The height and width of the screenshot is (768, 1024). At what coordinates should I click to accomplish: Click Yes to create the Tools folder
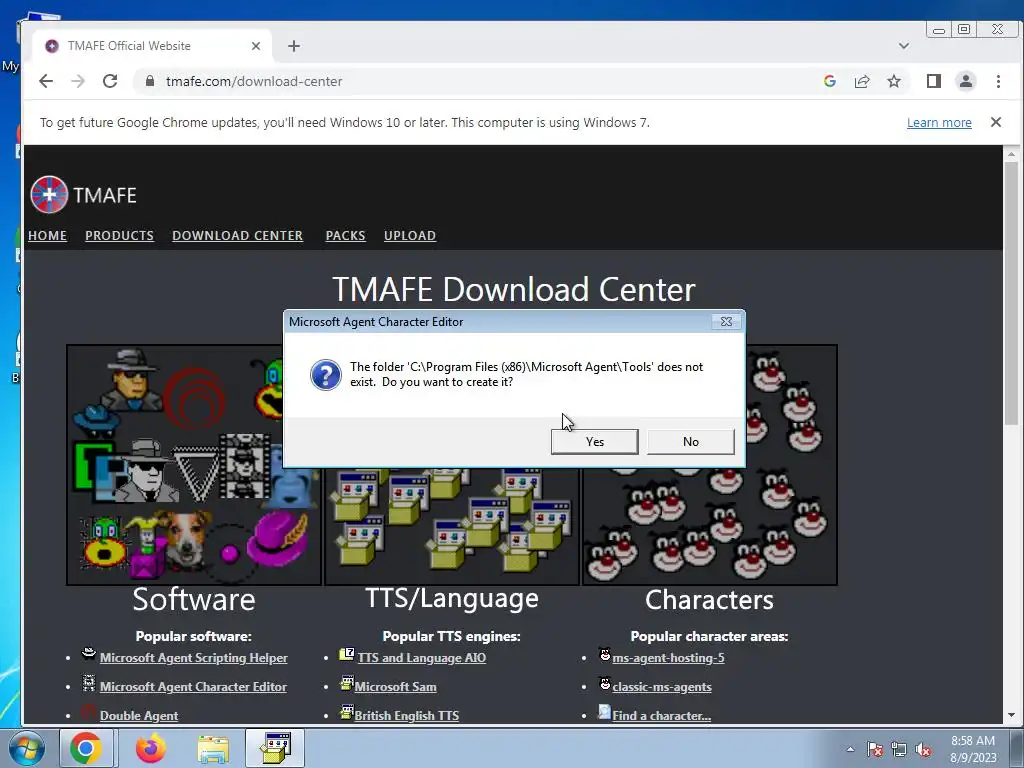(594, 441)
